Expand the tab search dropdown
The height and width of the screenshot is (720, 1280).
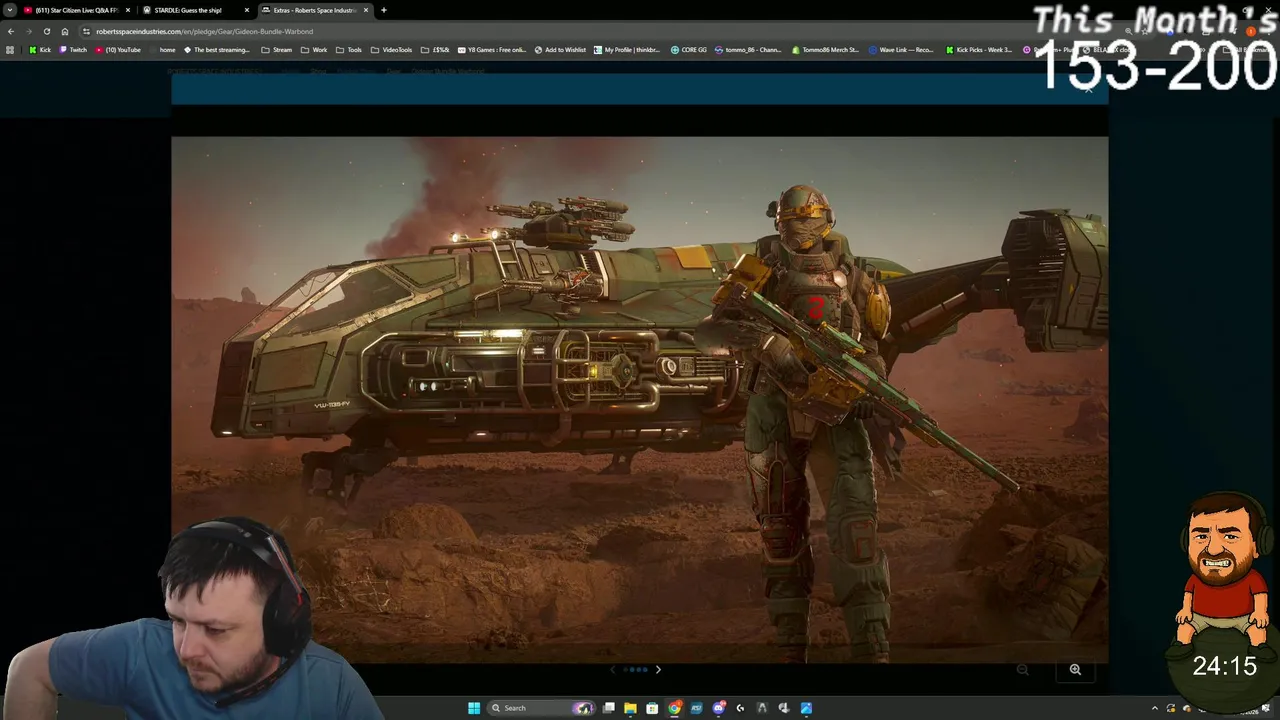[x=9, y=10]
